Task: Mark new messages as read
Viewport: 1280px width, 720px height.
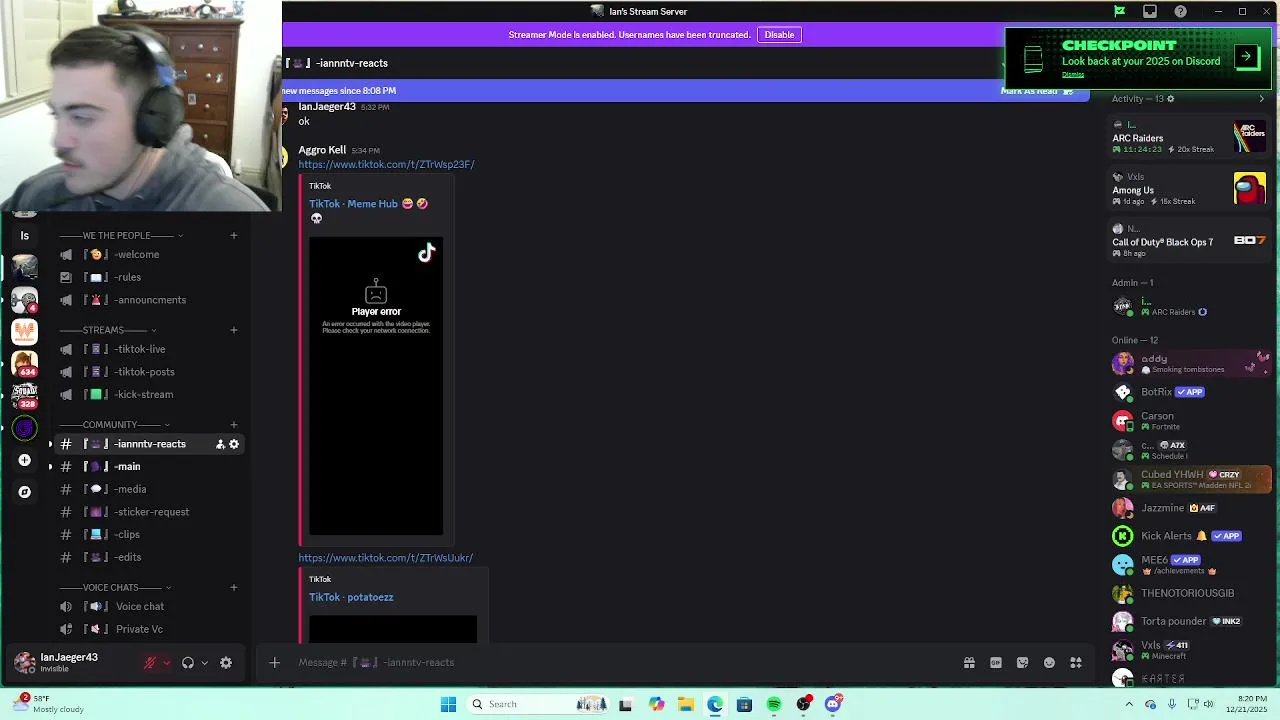Action: click(x=1036, y=91)
